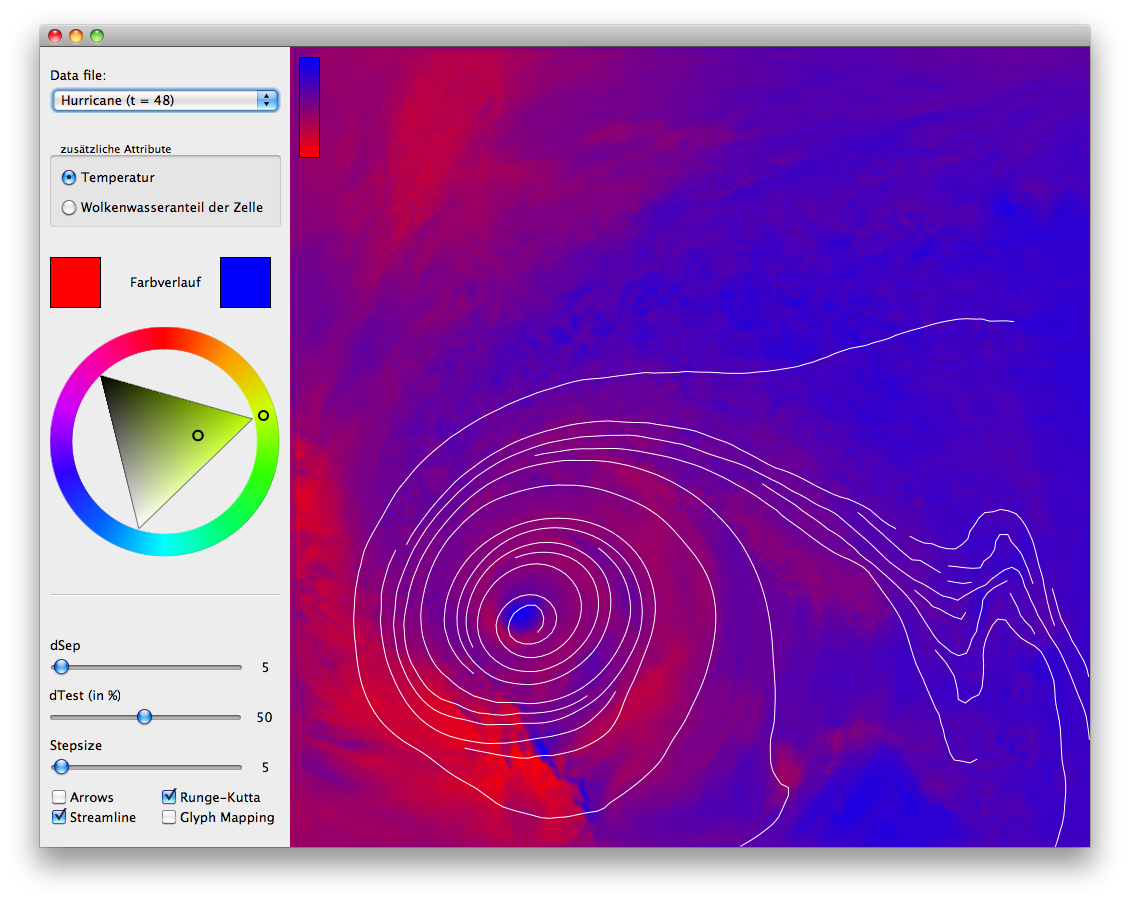Select the Temperatur radio button
1130x900 pixels.
pos(69,178)
